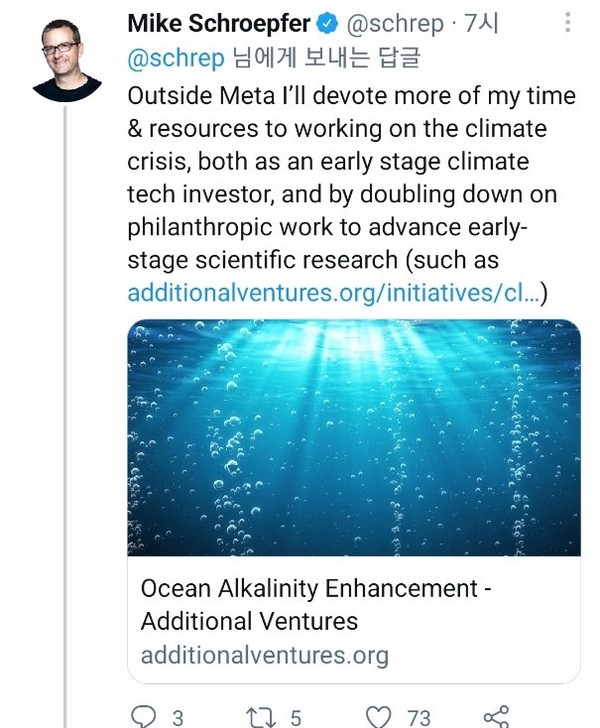Open Mike Schroepfer's profile avatar
The image size is (600, 728).
pyautogui.click(x=65, y=57)
